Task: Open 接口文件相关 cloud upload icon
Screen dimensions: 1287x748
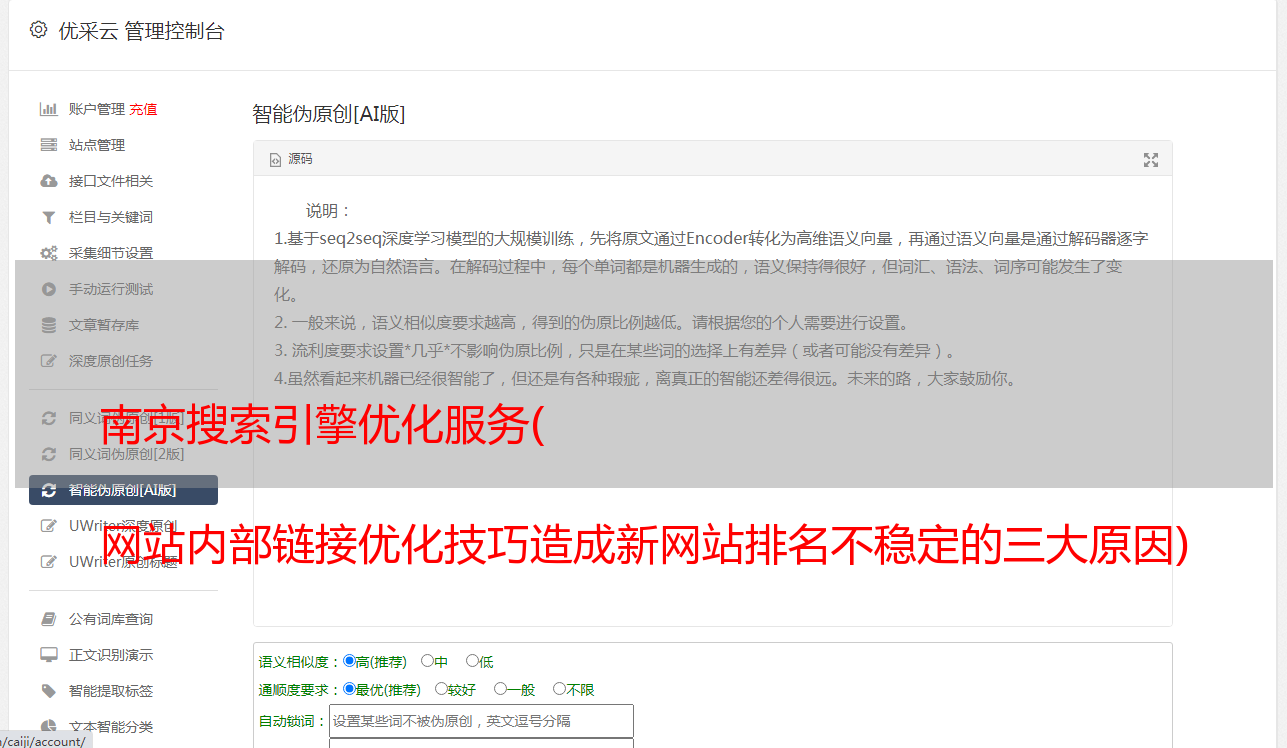Action: click(48, 181)
